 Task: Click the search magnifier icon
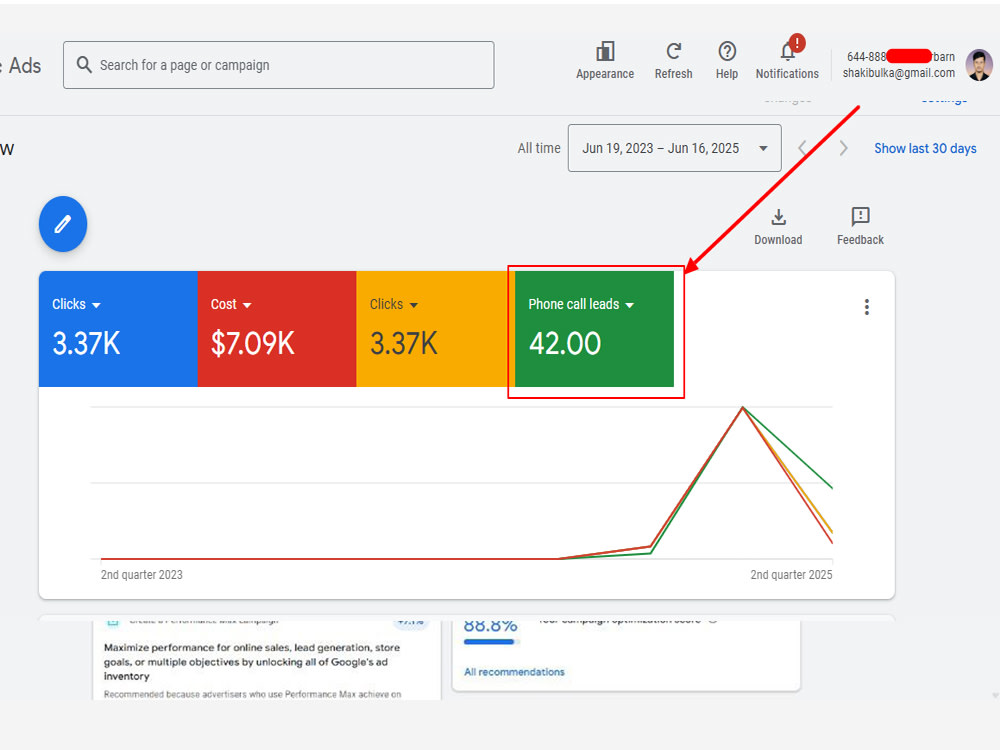point(84,64)
